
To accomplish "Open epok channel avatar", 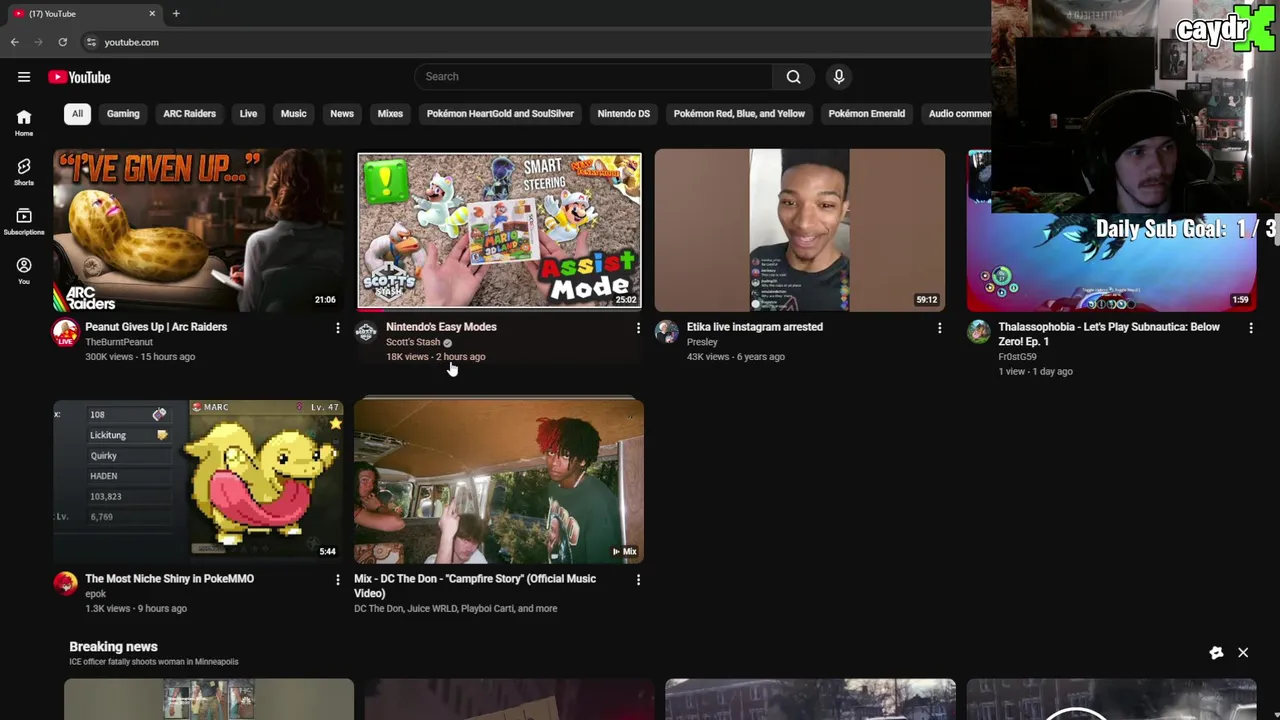I will (x=66, y=584).
